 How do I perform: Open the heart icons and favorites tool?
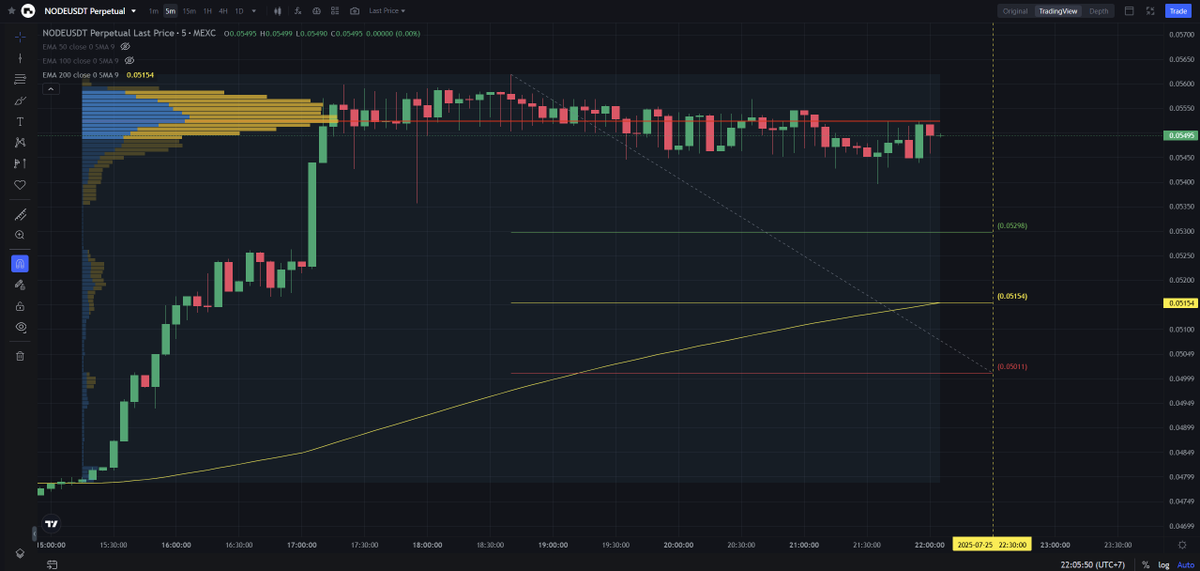coord(20,184)
